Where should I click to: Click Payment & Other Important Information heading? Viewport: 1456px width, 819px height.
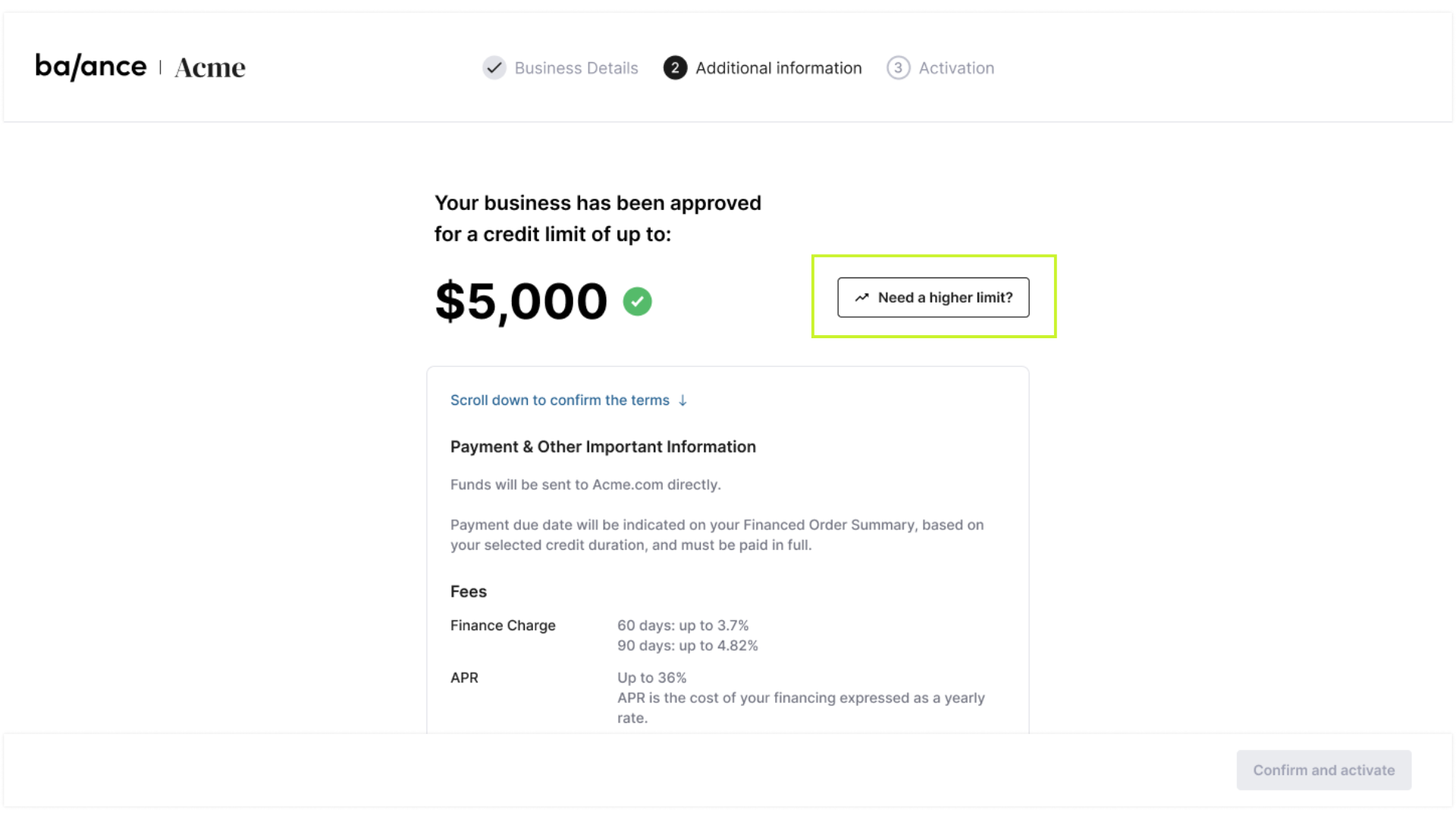[603, 447]
